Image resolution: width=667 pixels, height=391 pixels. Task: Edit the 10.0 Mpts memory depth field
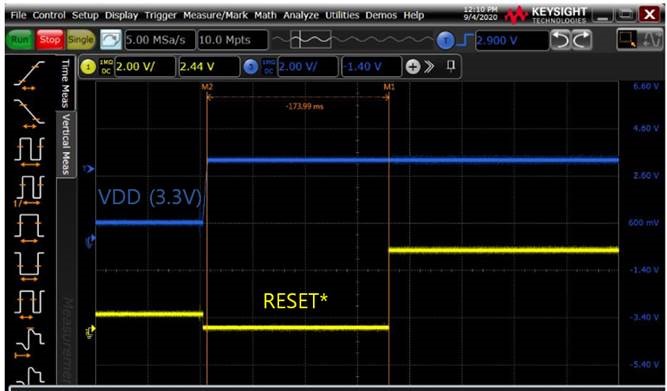pos(233,40)
